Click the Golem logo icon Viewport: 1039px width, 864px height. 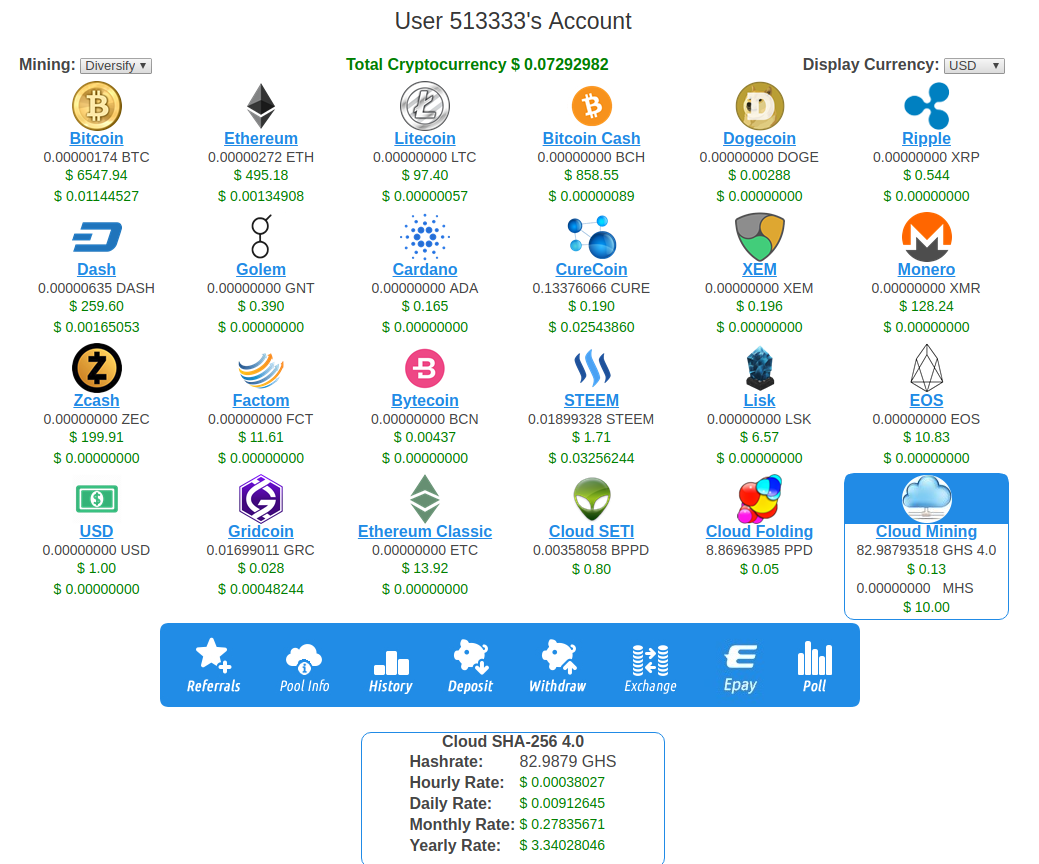point(261,236)
